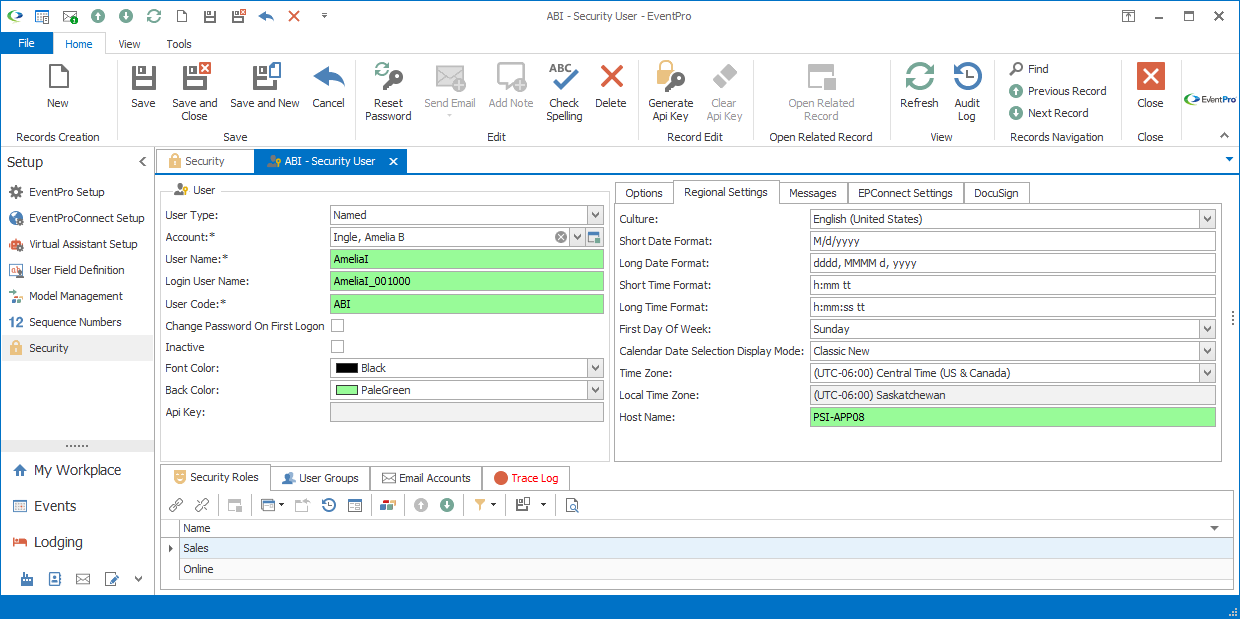Screen dimensions: 1240x619
Task: Clear the Account field value
Action: [x=561, y=237]
